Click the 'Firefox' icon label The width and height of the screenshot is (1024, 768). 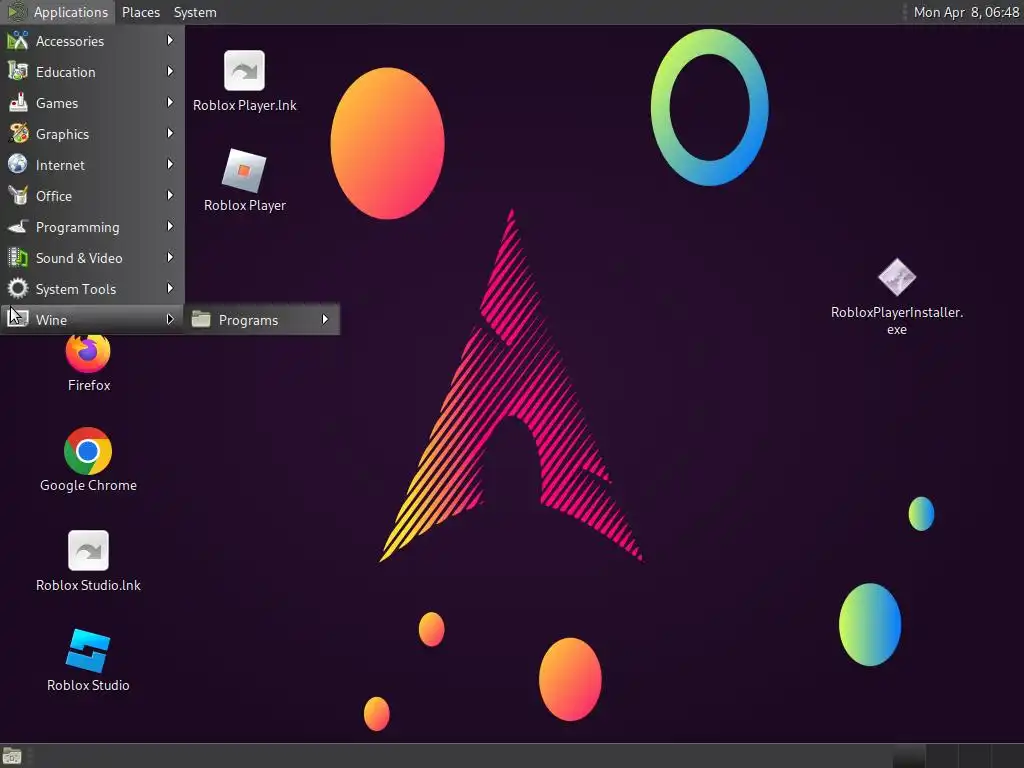pyautogui.click(x=89, y=385)
